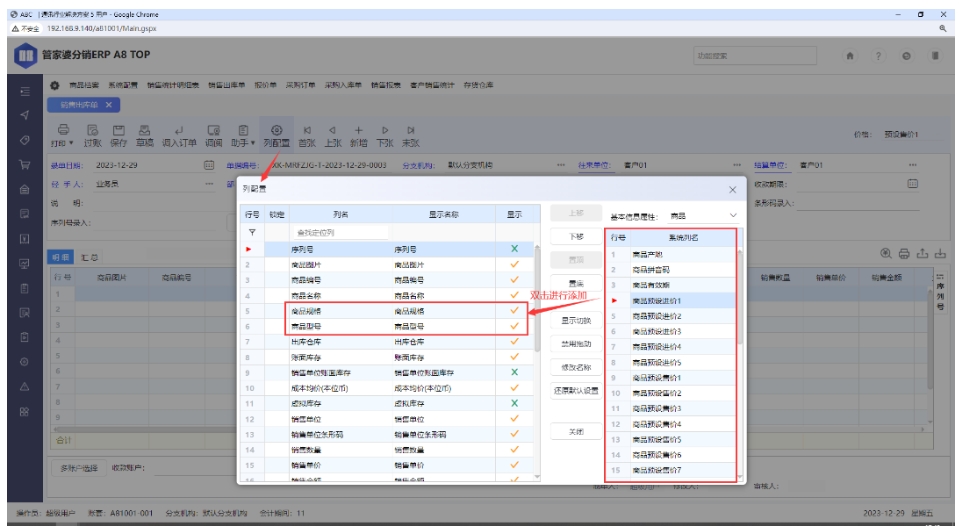Click the 打印 printer toolbar icon
Screen dimensions: 959x530
coord(63,130)
